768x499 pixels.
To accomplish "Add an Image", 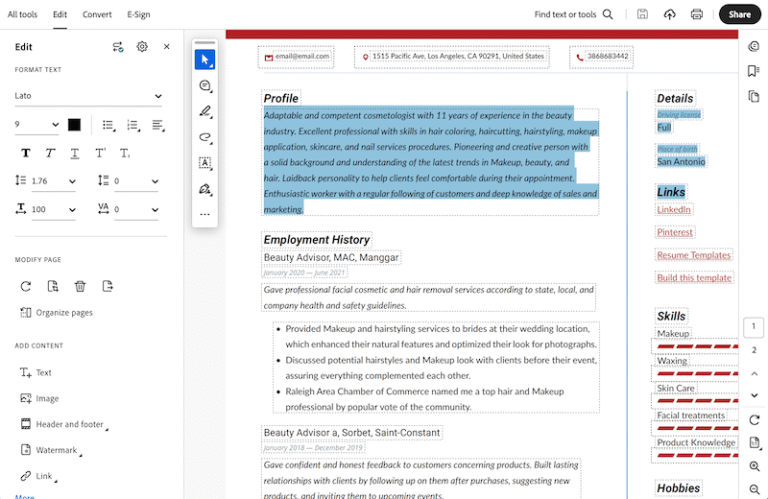I will (39, 399).
